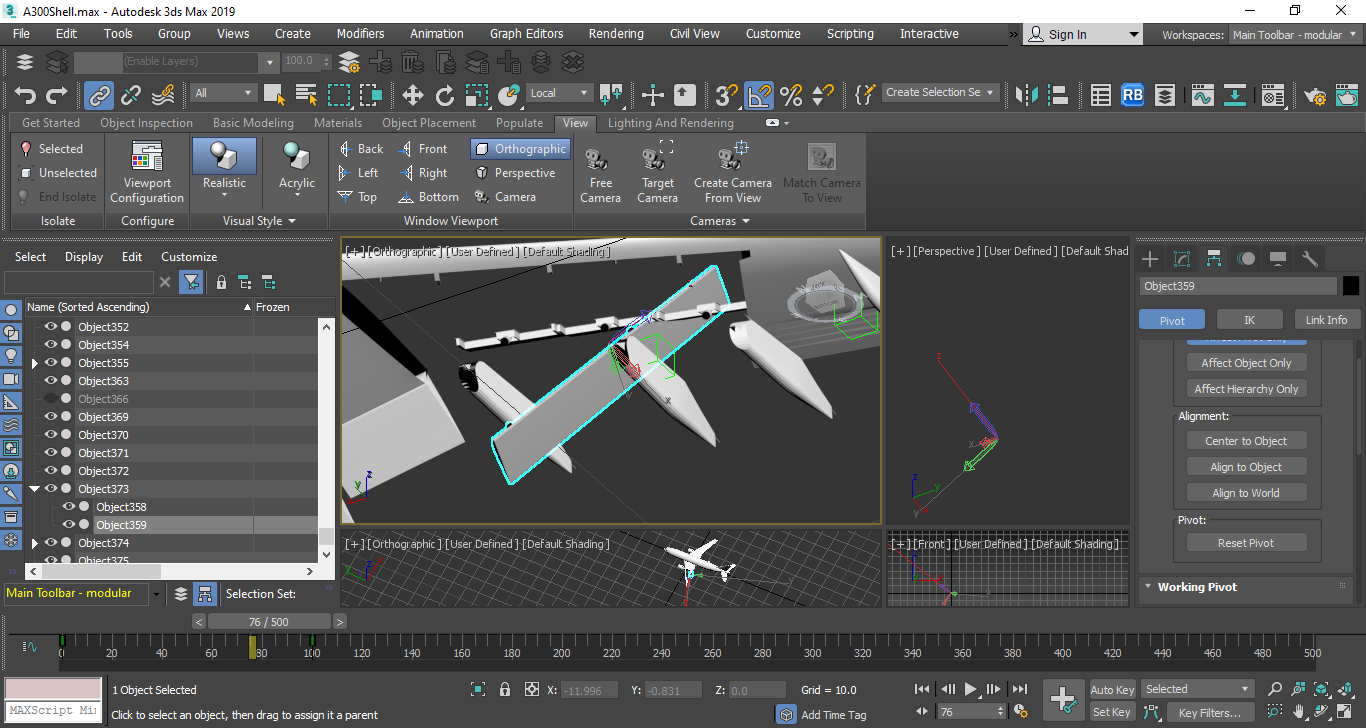Open the Rendering menu
Viewport: 1366px width, 728px height.
[x=616, y=33]
